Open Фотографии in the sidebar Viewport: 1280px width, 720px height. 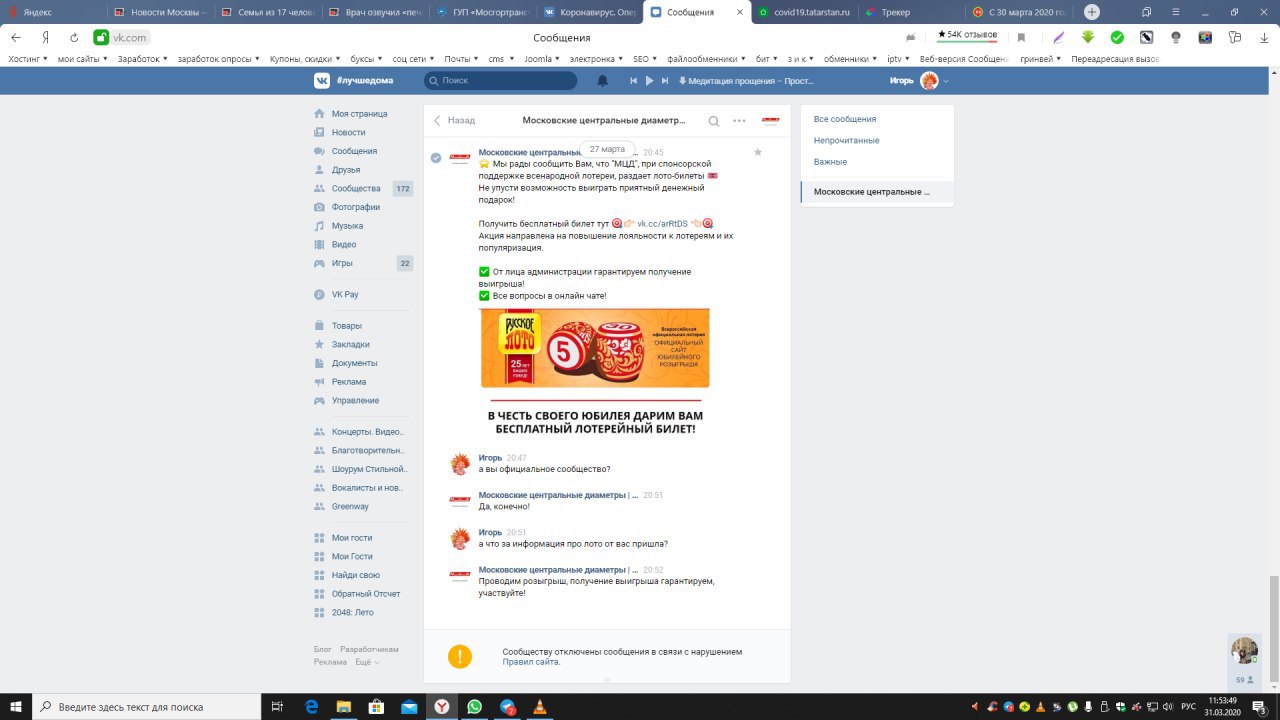pyautogui.click(x=356, y=207)
